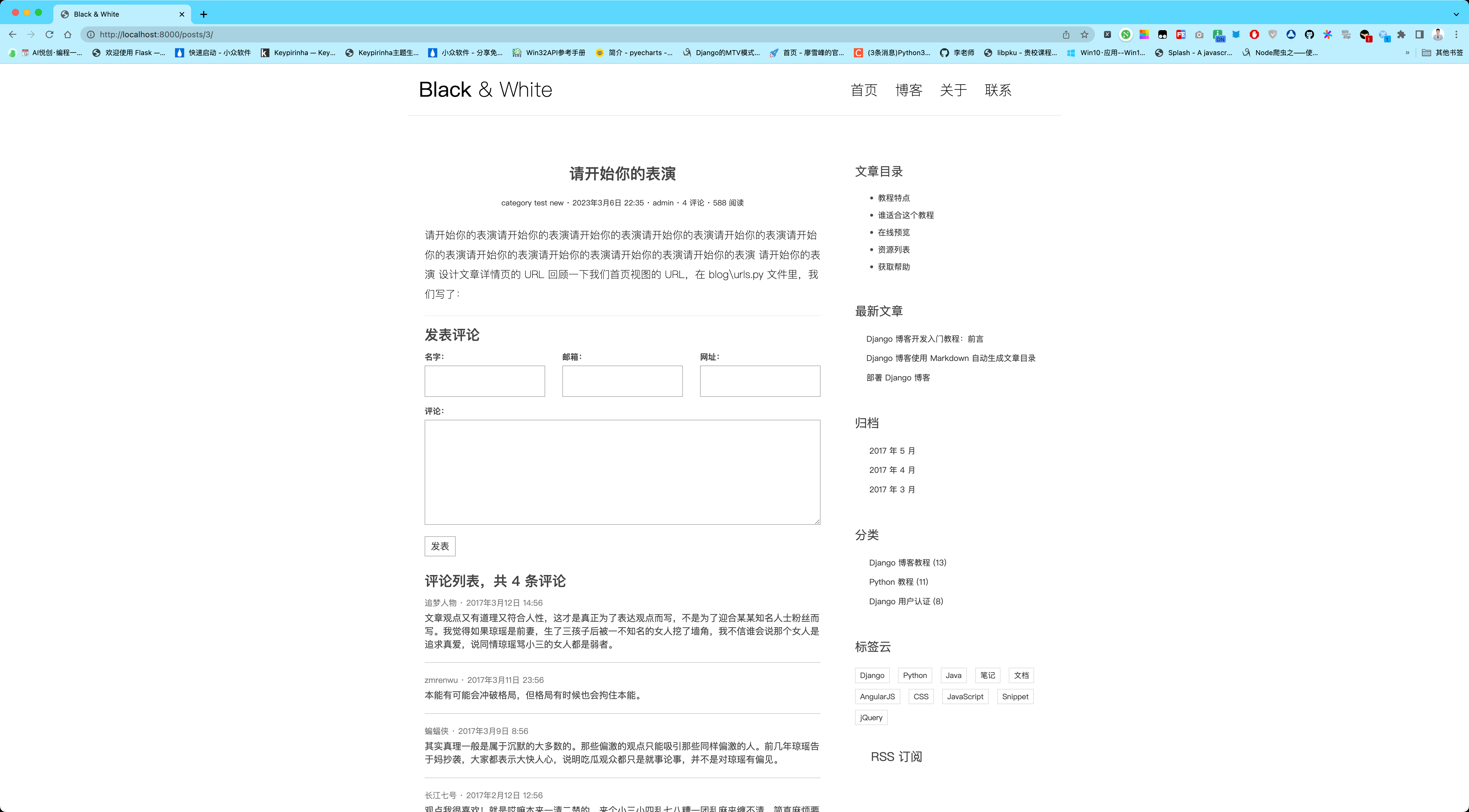This screenshot has width=1469, height=812.
Task: Select the Black & White browser tab
Action: [123, 14]
